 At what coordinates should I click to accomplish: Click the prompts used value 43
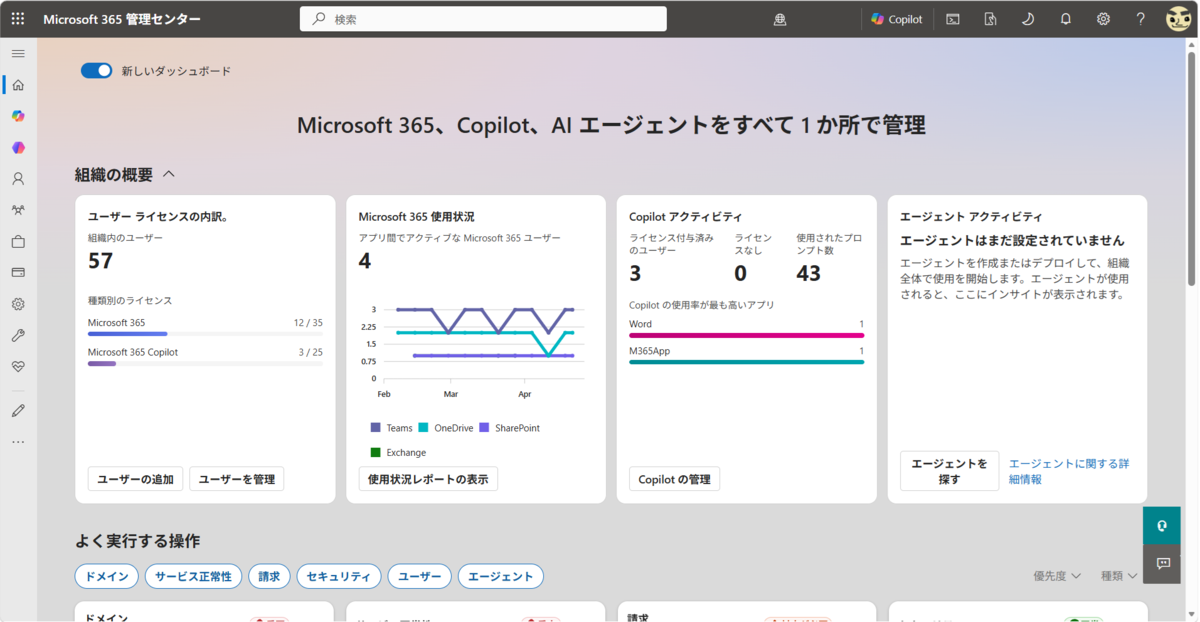(808, 273)
